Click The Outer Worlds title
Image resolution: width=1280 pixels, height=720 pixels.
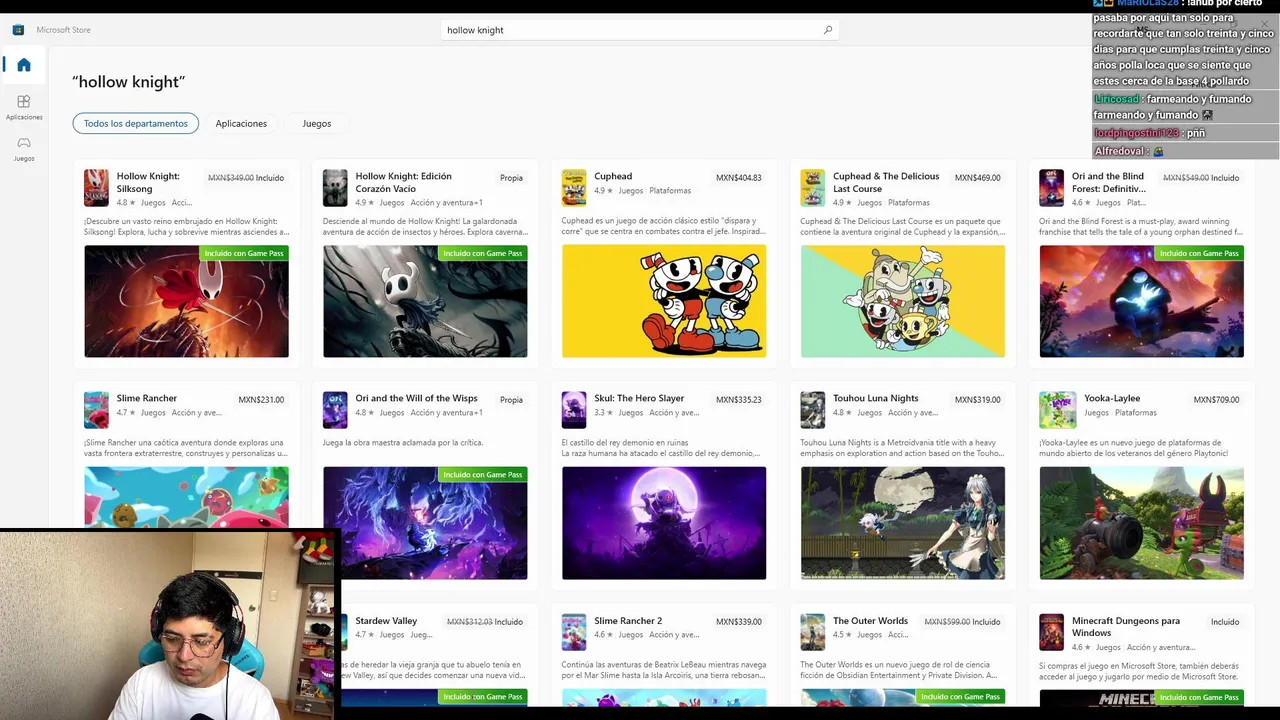click(x=870, y=621)
